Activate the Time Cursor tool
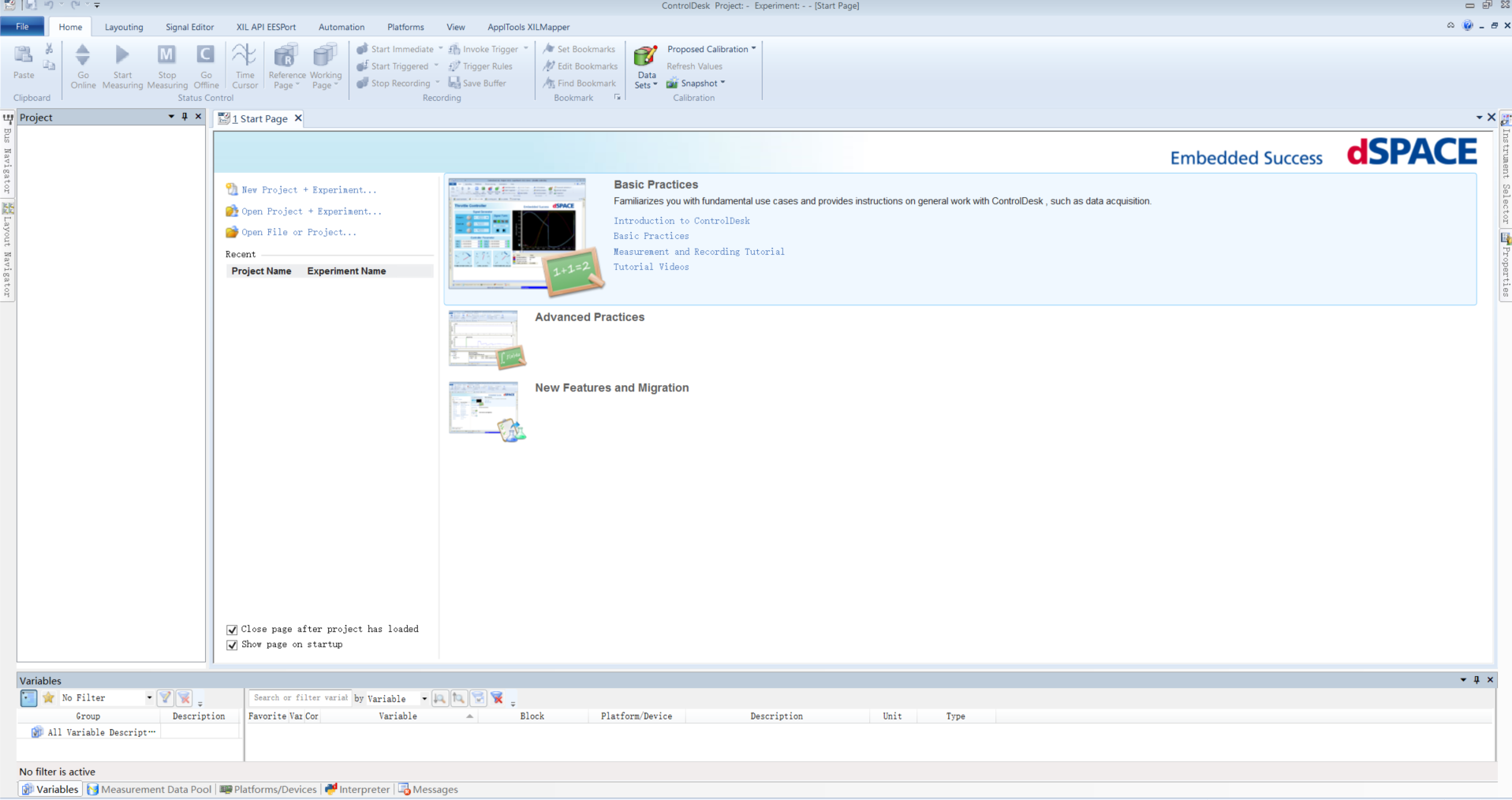Viewport: 1512px width, 800px height. [x=245, y=56]
